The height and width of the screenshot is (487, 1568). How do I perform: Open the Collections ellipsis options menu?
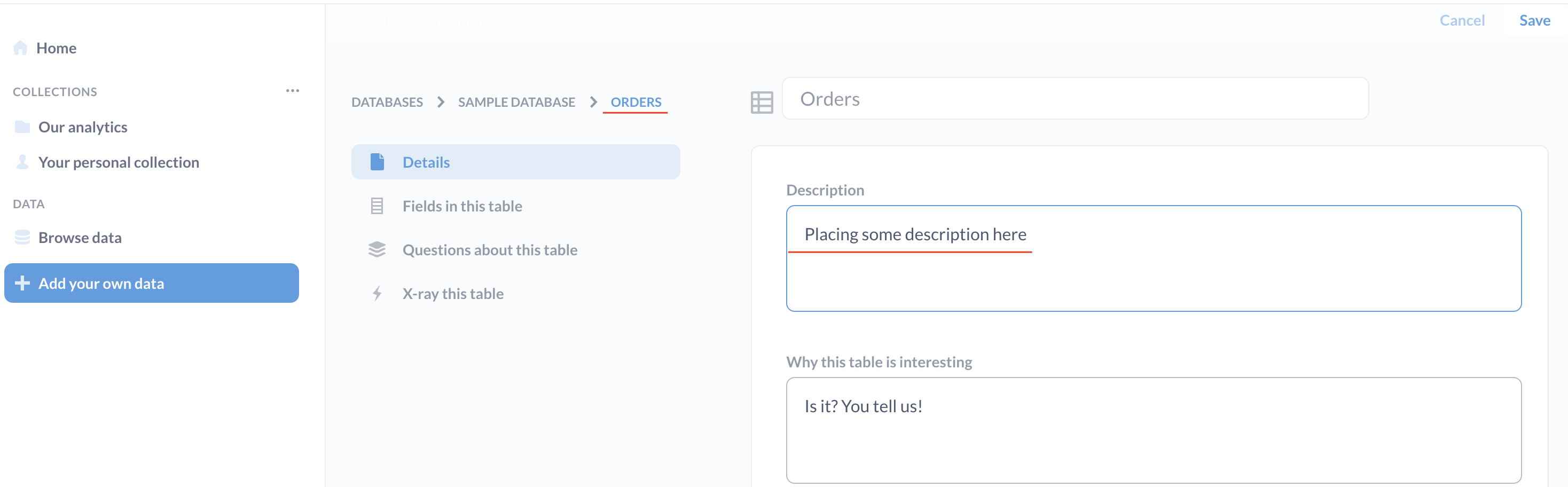pyautogui.click(x=293, y=90)
